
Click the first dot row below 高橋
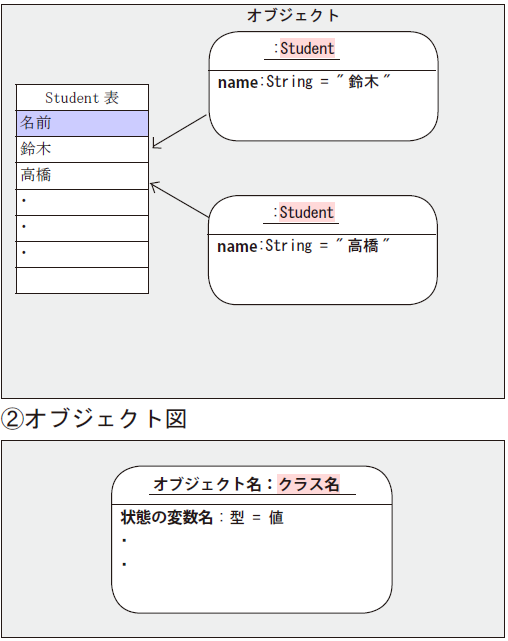[x=82, y=202]
